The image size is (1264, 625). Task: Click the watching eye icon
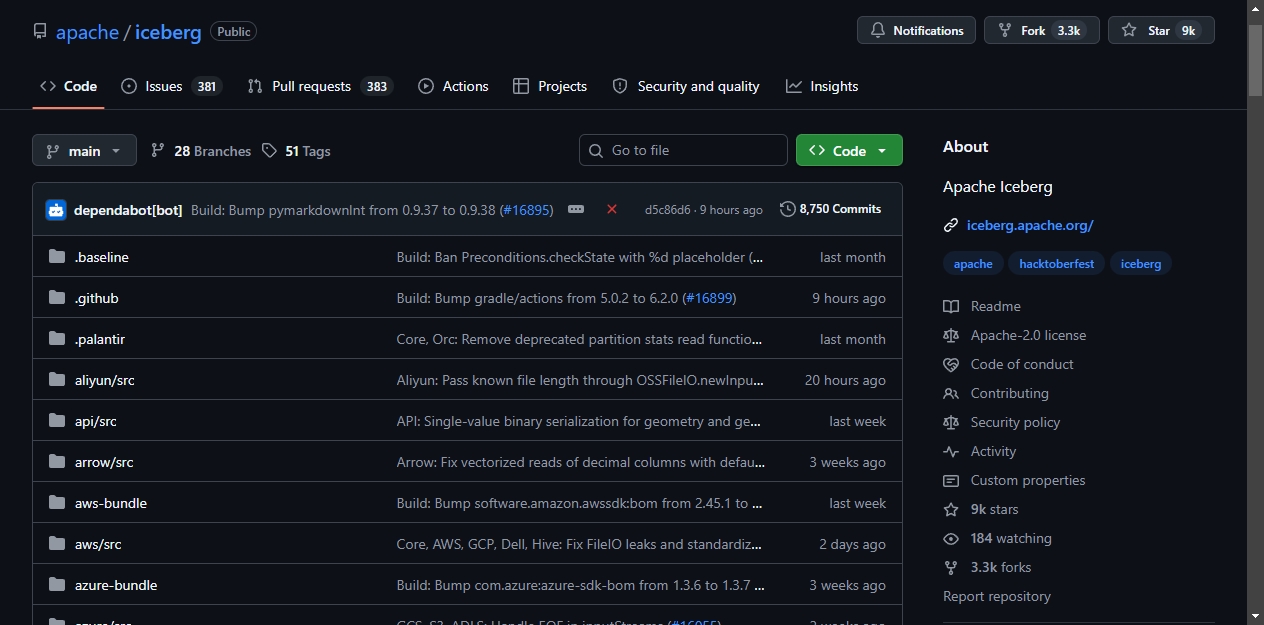[951, 538]
